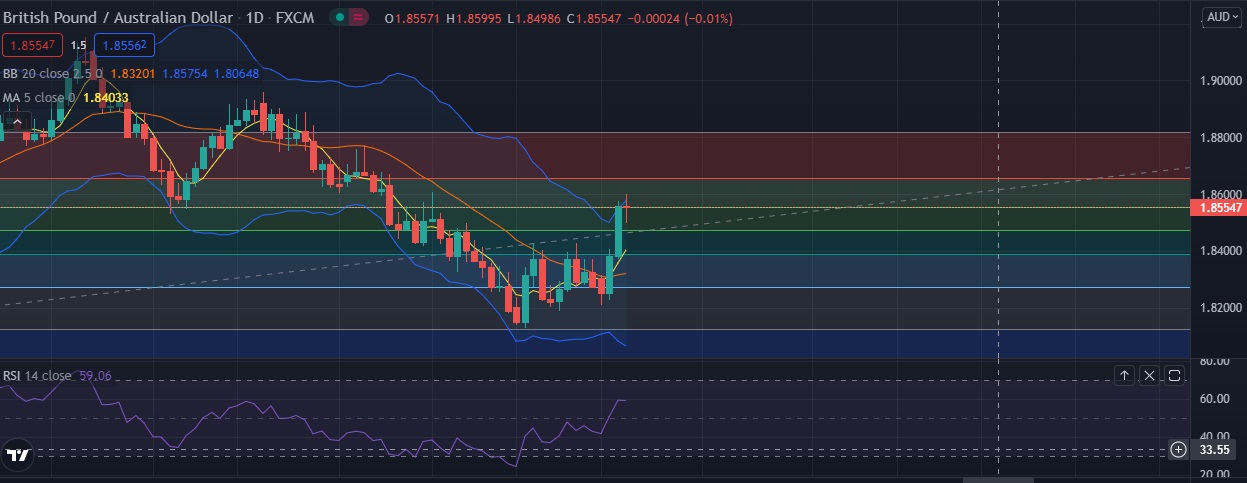Collapse the indicator legend with the chevron
This screenshot has height=483, width=1247.
[17, 121]
